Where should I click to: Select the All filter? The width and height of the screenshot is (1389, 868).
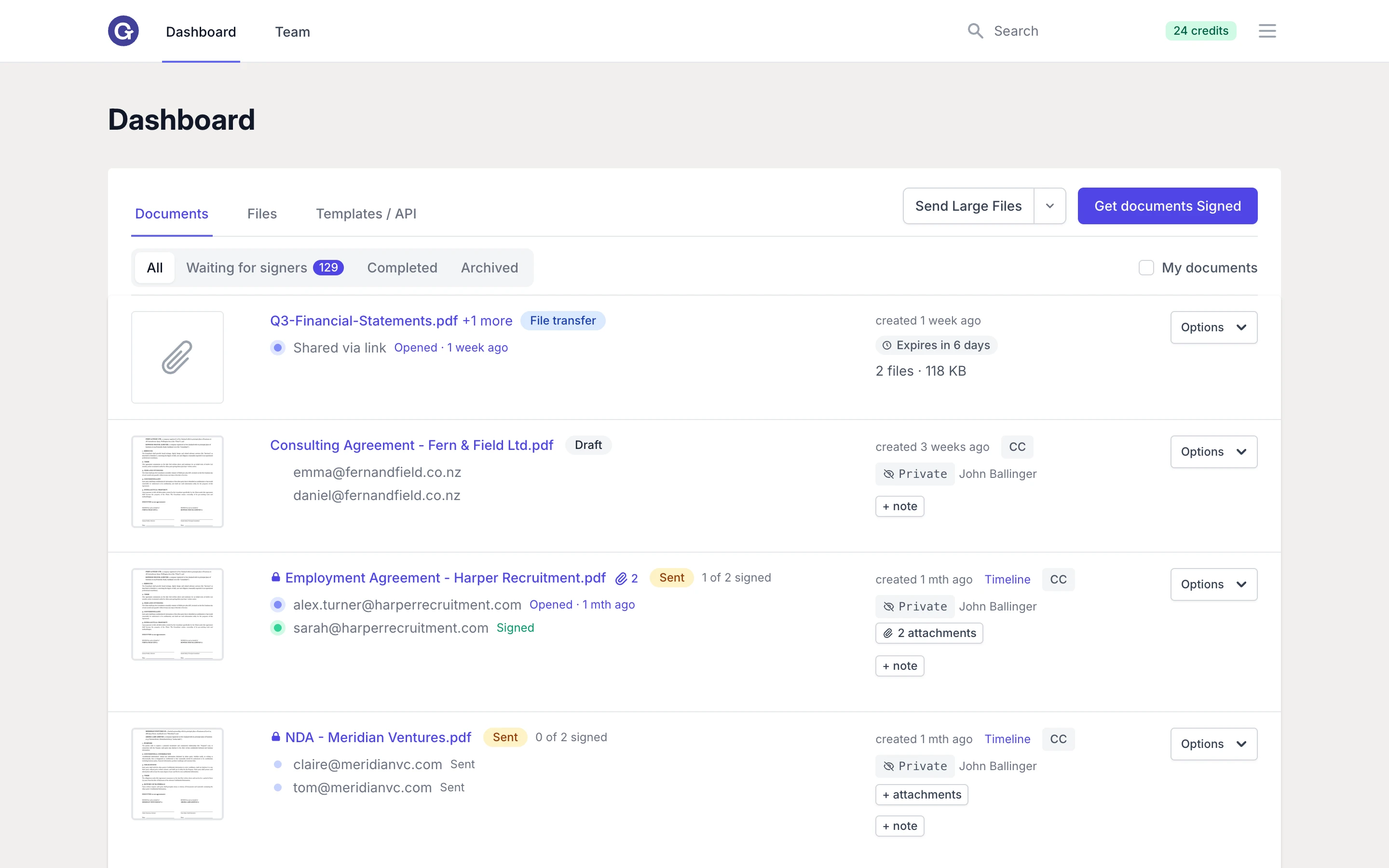[155, 268]
